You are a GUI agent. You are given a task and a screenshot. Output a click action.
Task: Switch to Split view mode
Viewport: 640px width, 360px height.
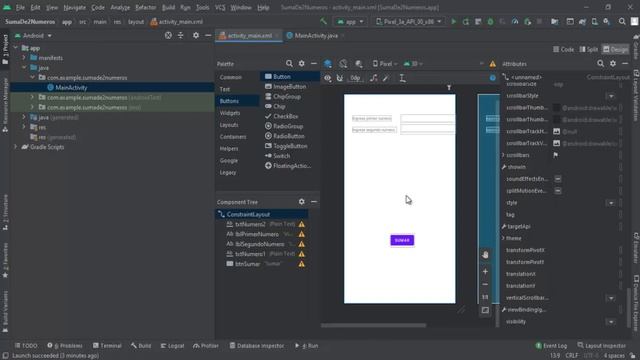[589, 49]
